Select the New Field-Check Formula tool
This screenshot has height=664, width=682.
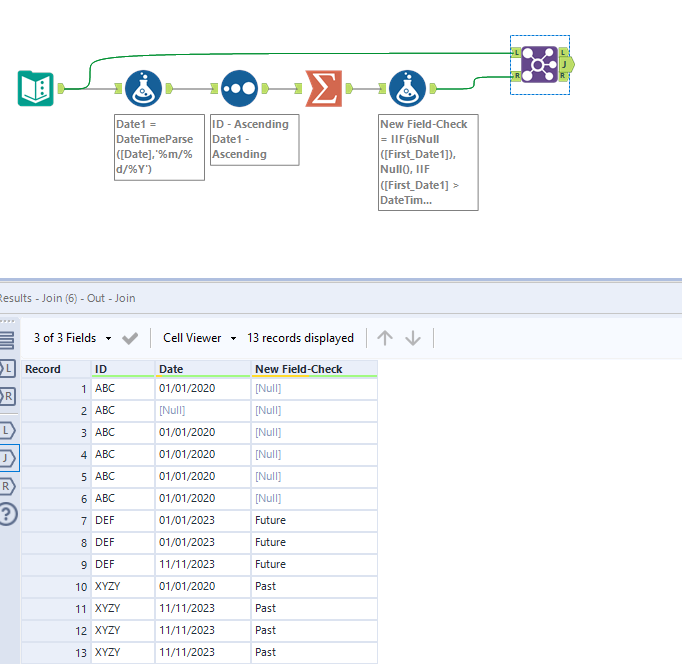407,88
